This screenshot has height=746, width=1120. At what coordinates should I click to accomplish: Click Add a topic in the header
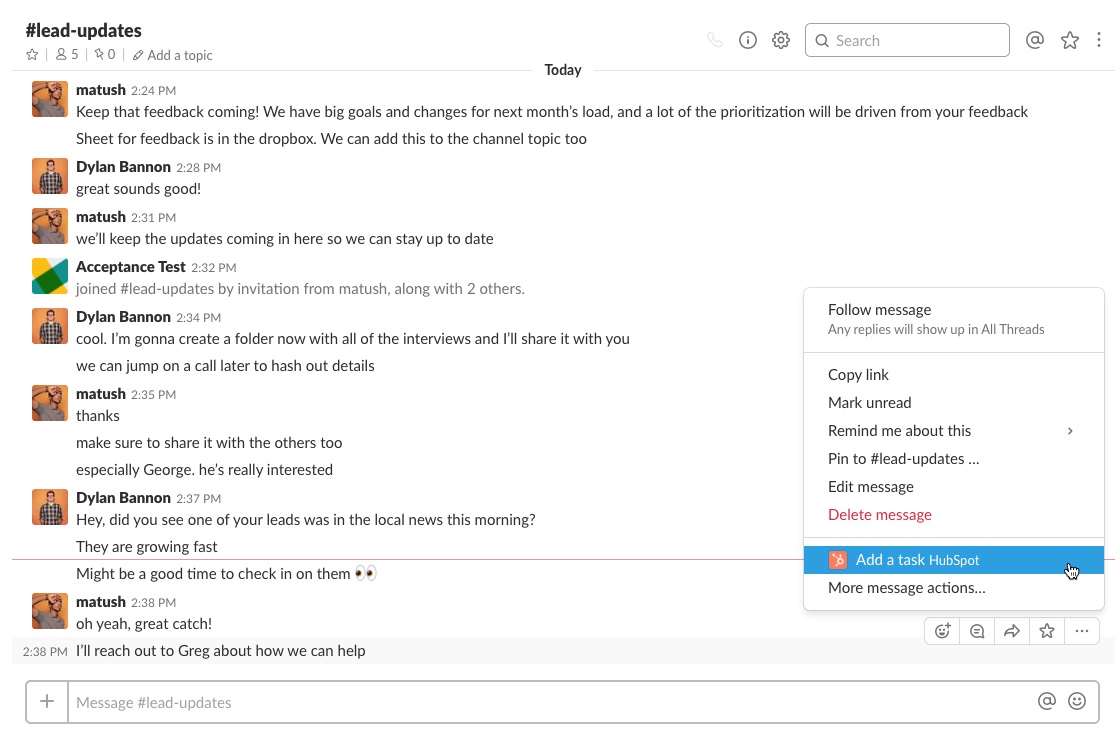coord(179,55)
